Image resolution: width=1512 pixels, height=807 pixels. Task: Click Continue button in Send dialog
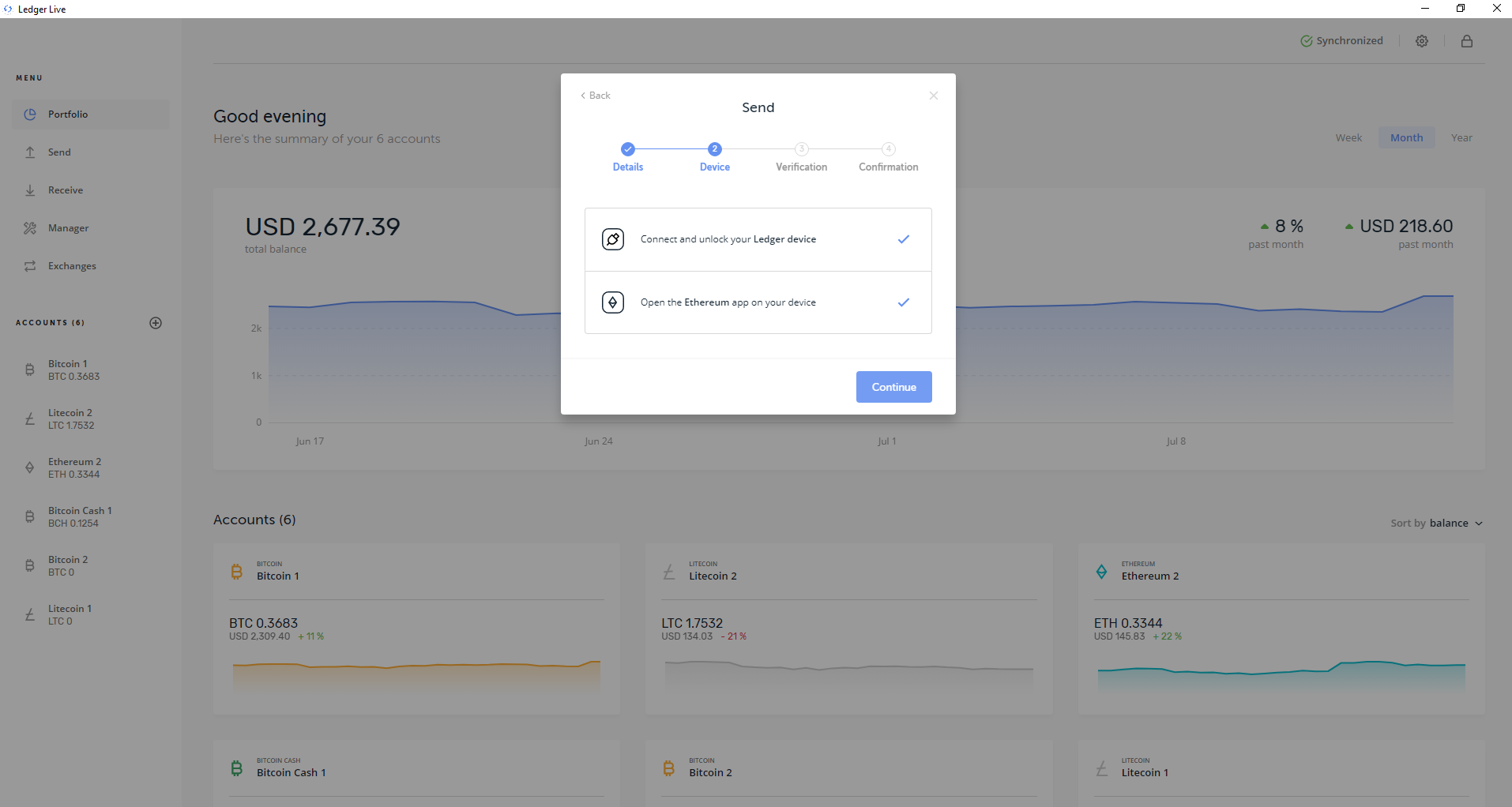tap(894, 387)
